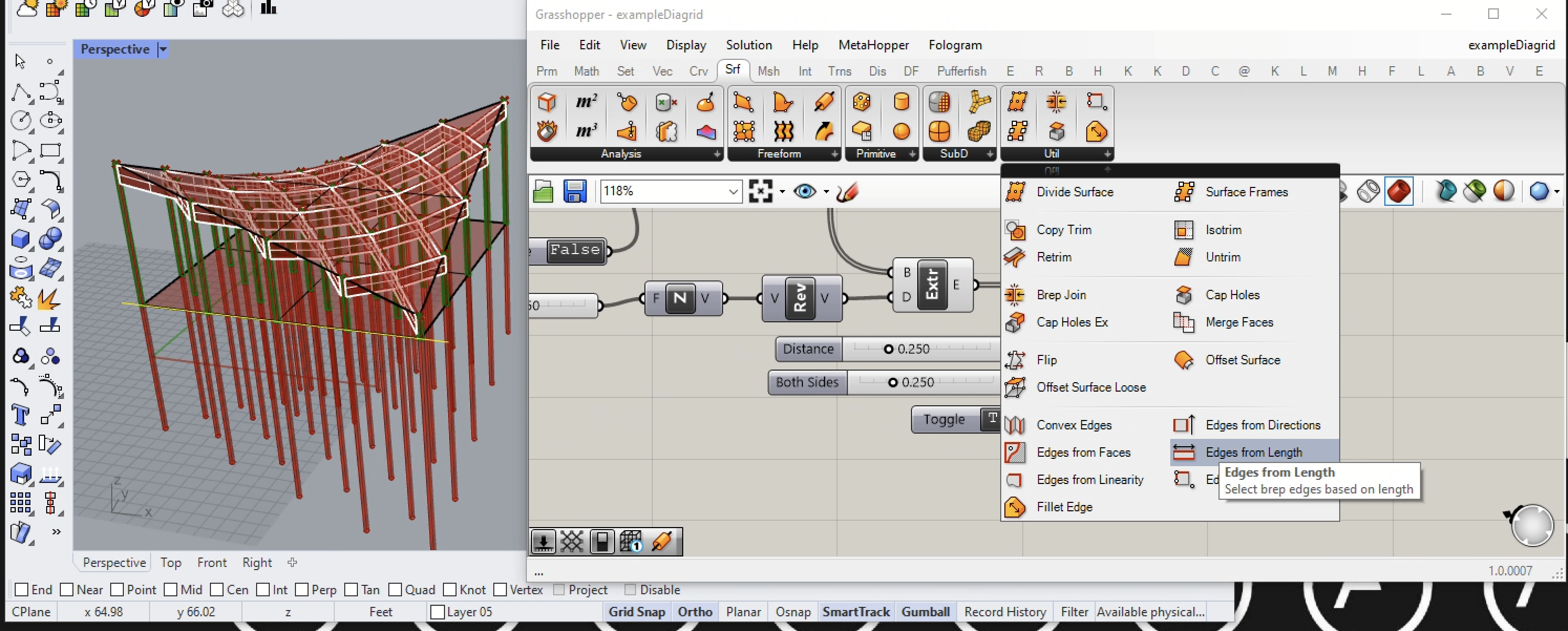Select the Convex Edges component
This screenshot has width=1568, height=631.
(1058, 425)
